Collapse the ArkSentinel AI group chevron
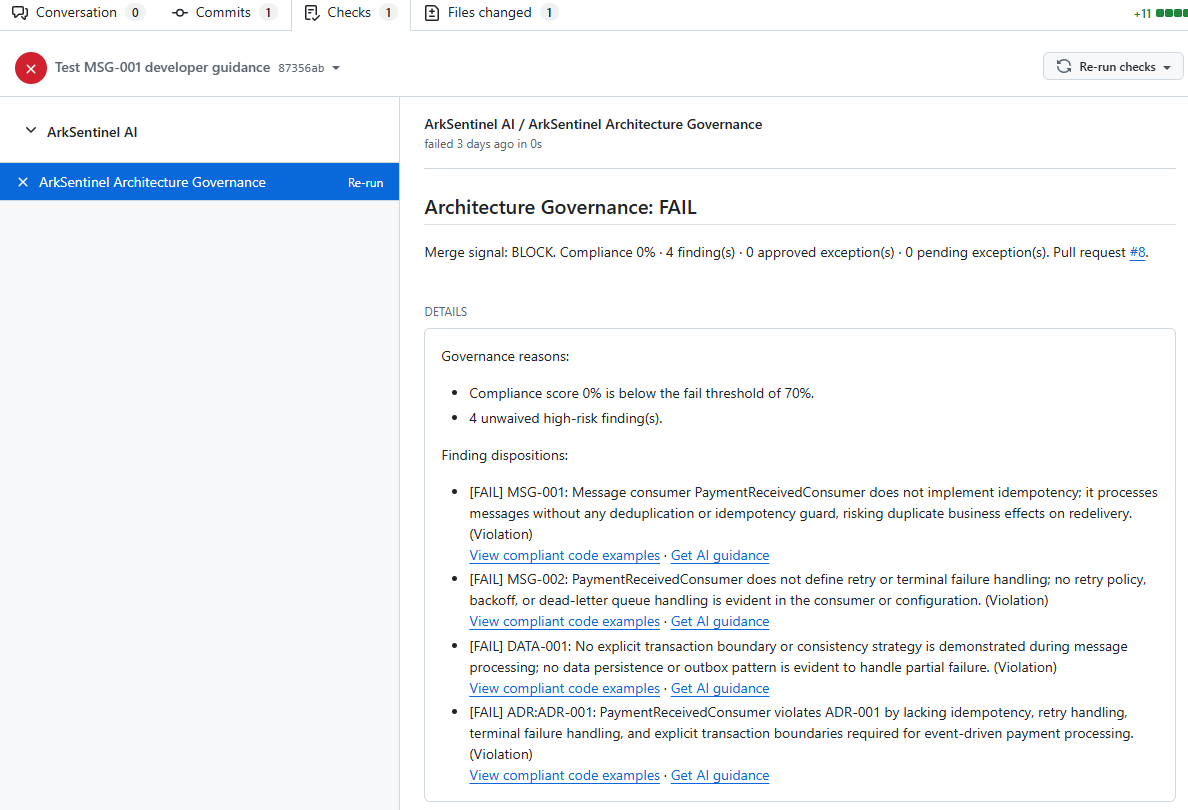Image resolution: width=1188 pixels, height=810 pixels. click(31, 130)
